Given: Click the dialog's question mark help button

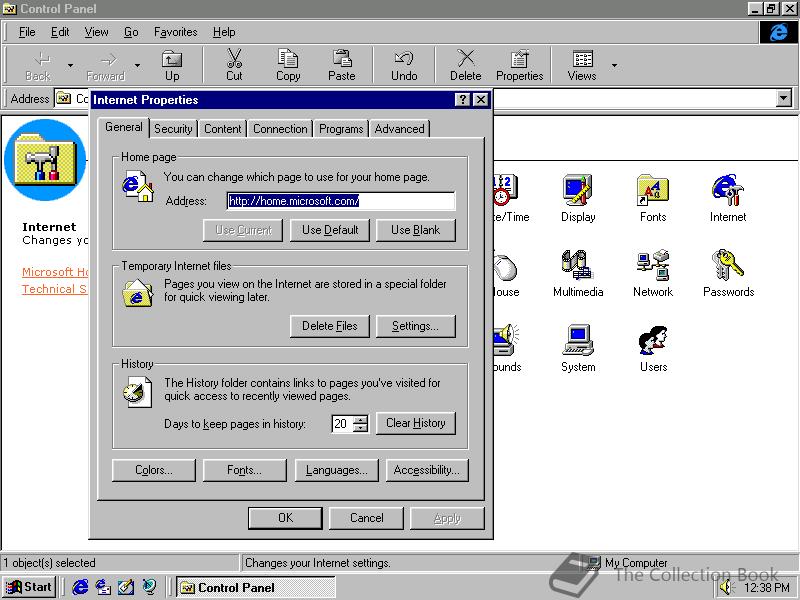Looking at the screenshot, I should [x=462, y=99].
